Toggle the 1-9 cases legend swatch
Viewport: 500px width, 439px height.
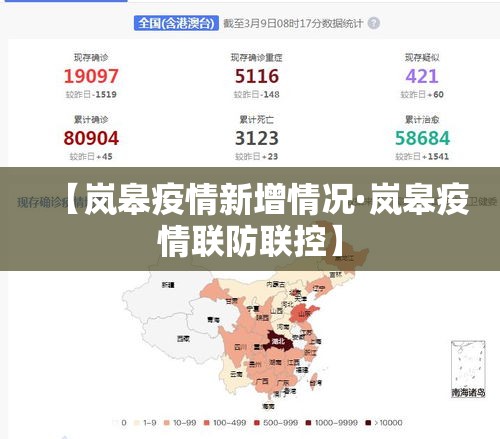pyautogui.click(x=136, y=423)
